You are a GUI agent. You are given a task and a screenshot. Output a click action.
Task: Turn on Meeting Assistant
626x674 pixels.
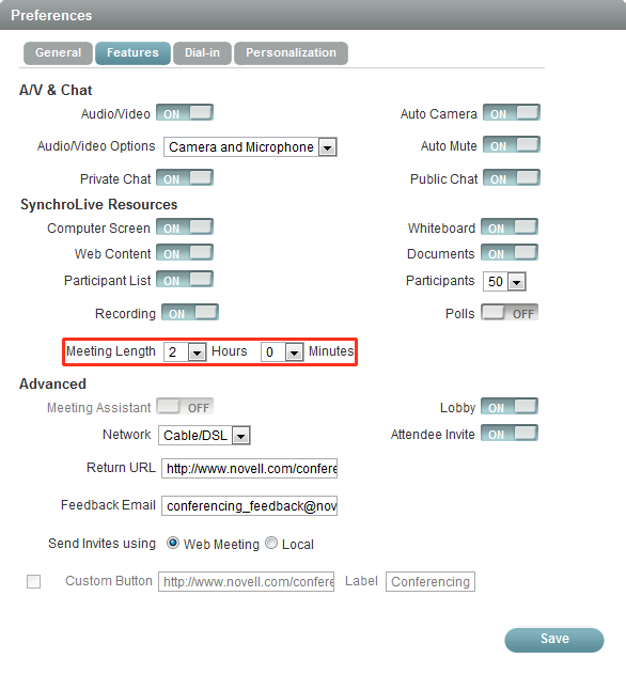pos(185,406)
